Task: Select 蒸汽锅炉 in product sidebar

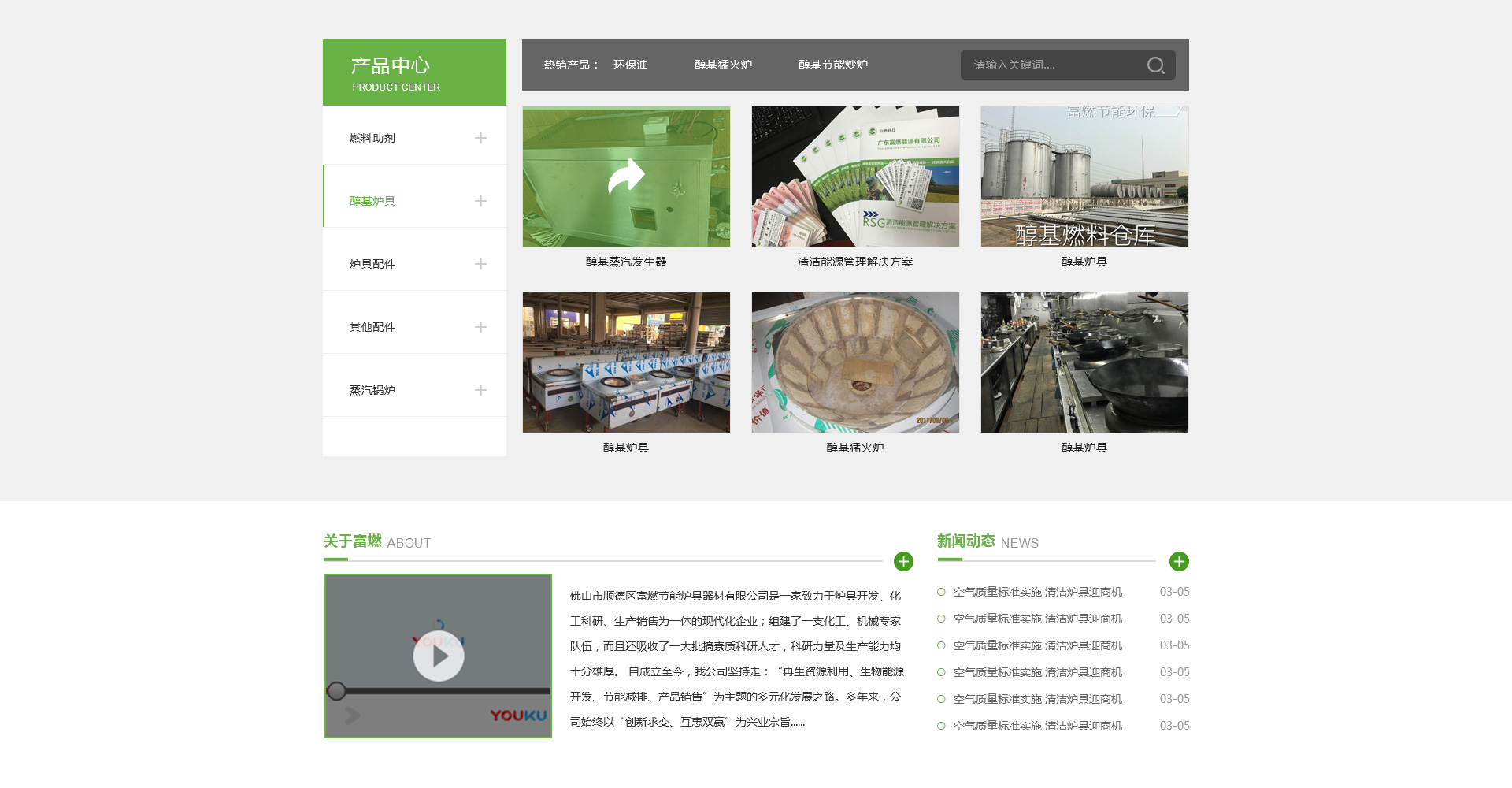Action: [372, 390]
